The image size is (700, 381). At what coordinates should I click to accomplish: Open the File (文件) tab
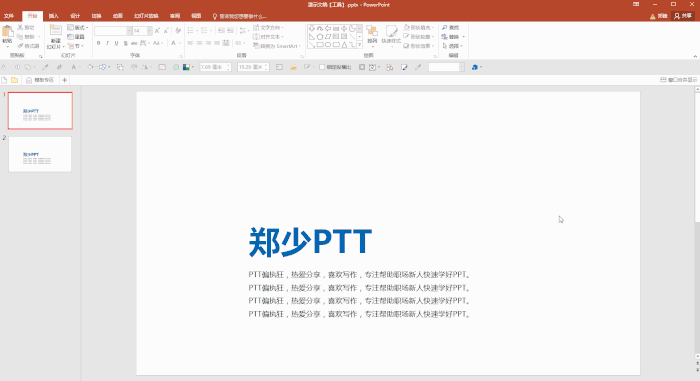pyautogui.click(x=9, y=16)
